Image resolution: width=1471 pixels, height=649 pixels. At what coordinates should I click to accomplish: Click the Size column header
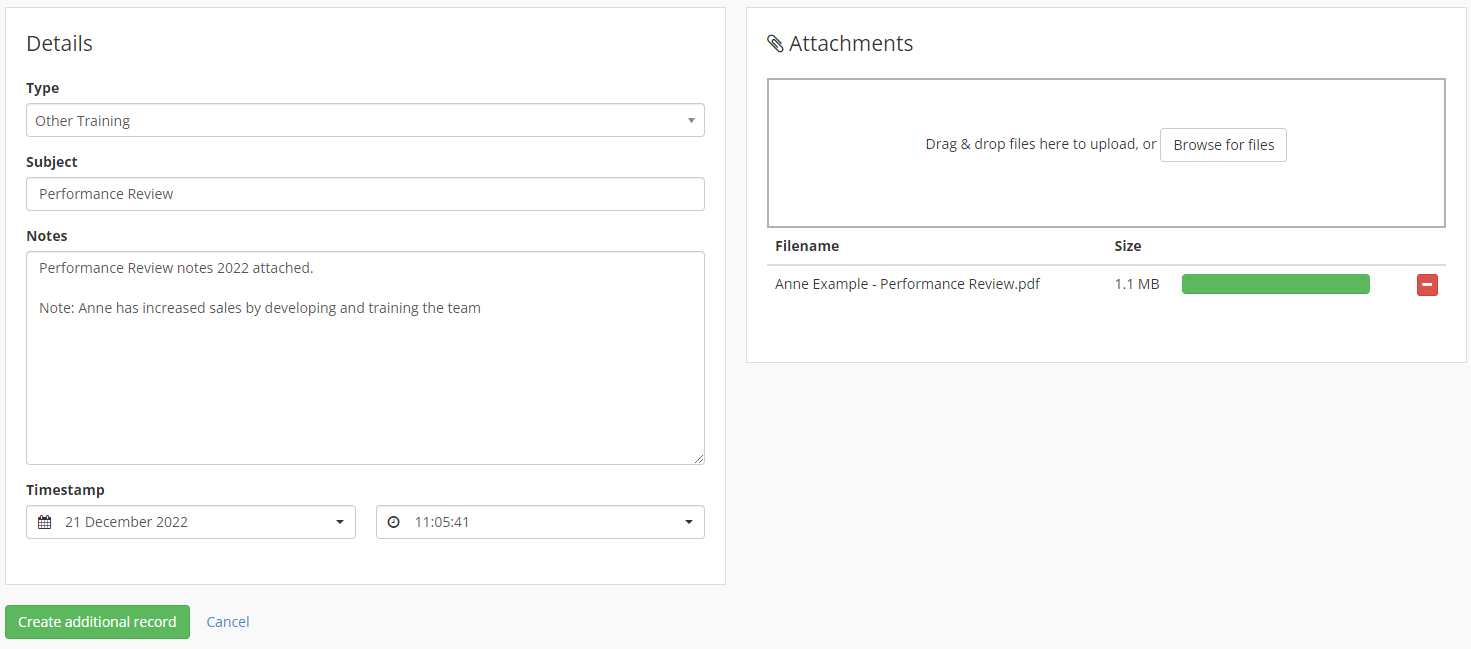pos(1128,246)
